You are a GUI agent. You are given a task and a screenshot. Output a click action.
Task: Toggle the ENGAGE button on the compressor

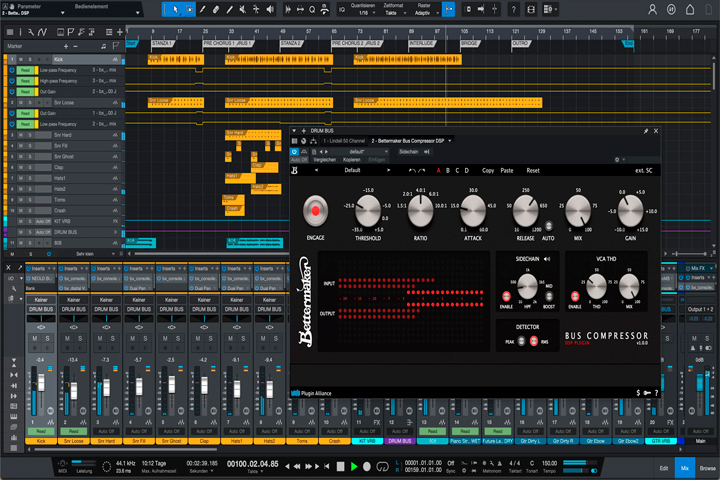click(x=315, y=211)
